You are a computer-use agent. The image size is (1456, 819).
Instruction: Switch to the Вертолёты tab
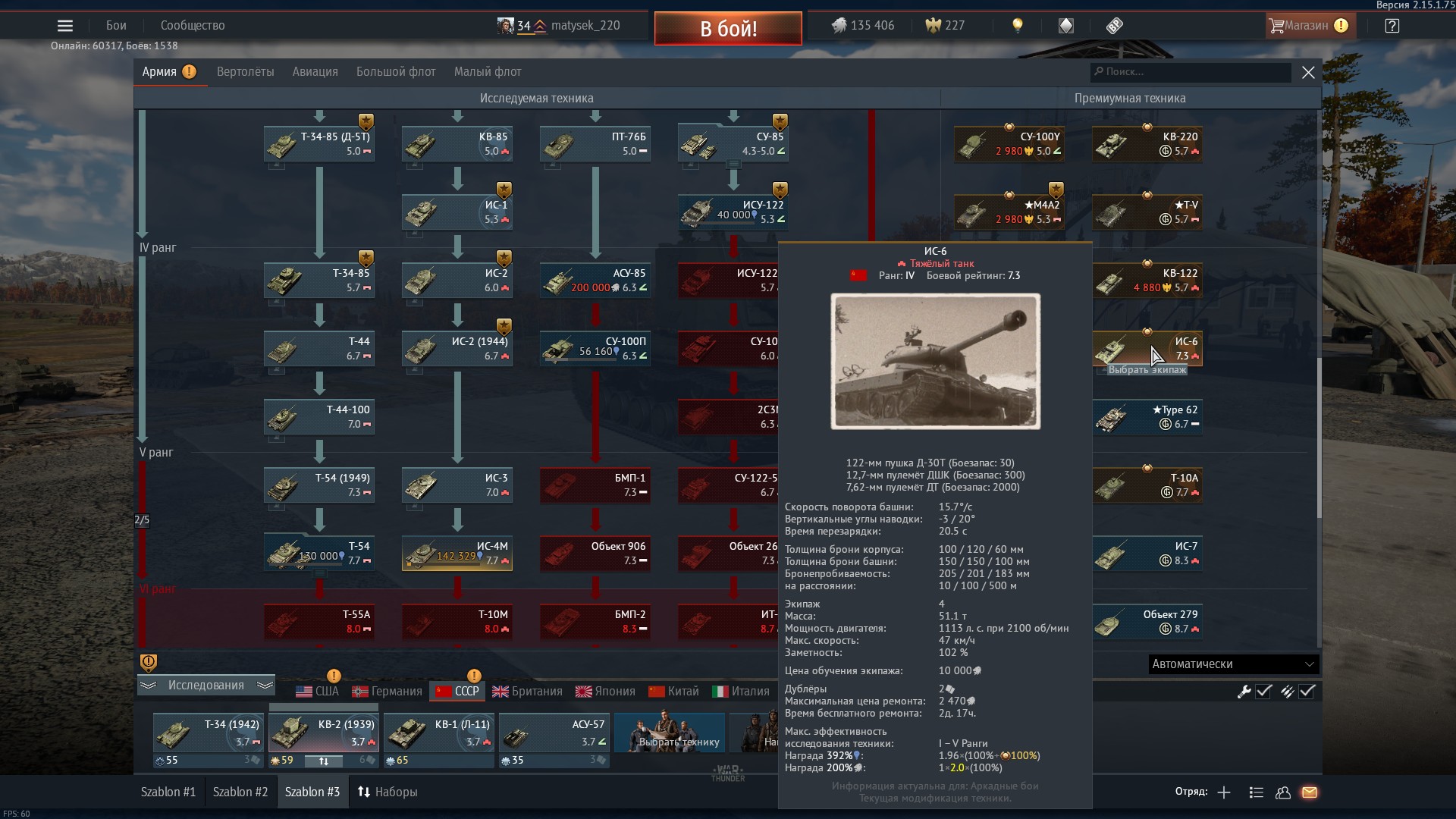(246, 72)
